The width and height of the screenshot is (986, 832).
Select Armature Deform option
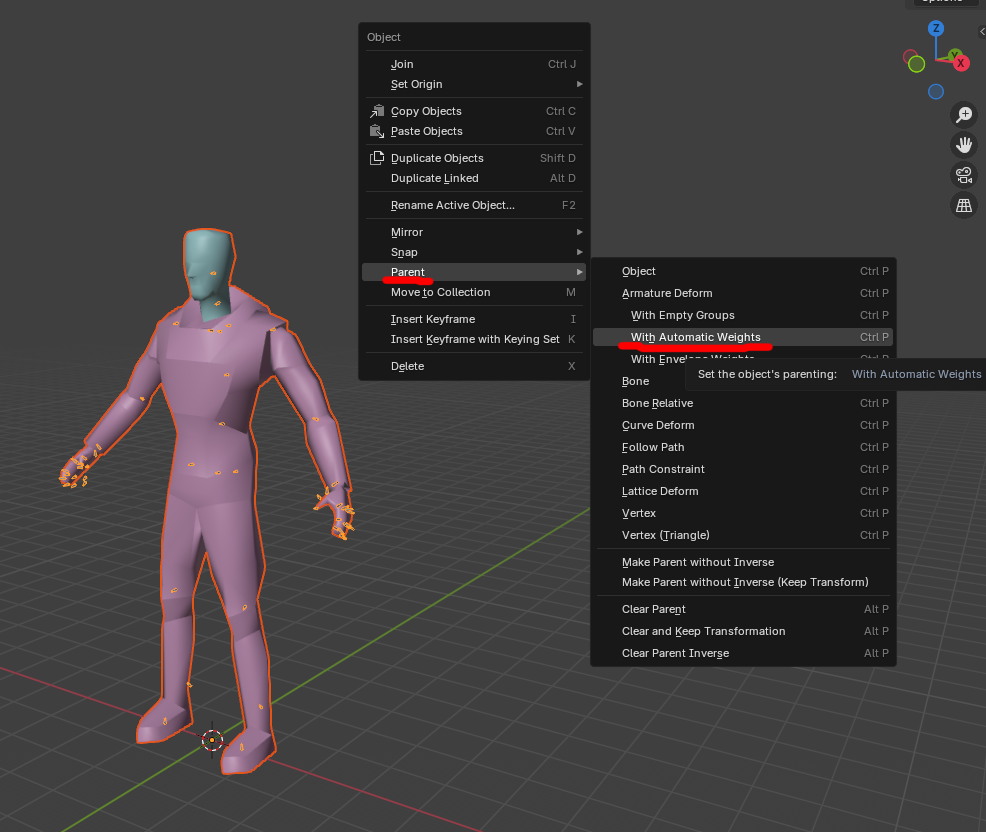(x=743, y=293)
